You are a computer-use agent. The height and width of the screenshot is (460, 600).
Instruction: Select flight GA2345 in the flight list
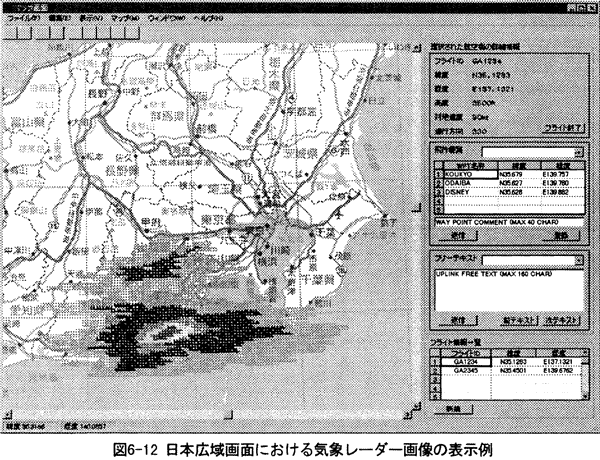(x=466, y=371)
